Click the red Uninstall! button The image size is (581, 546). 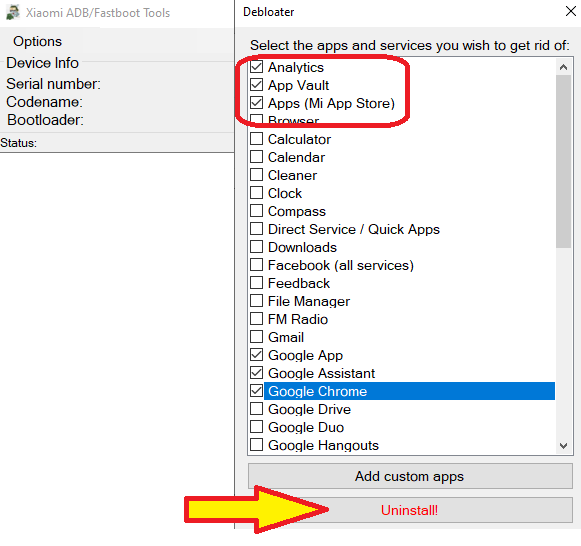[410, 510]
